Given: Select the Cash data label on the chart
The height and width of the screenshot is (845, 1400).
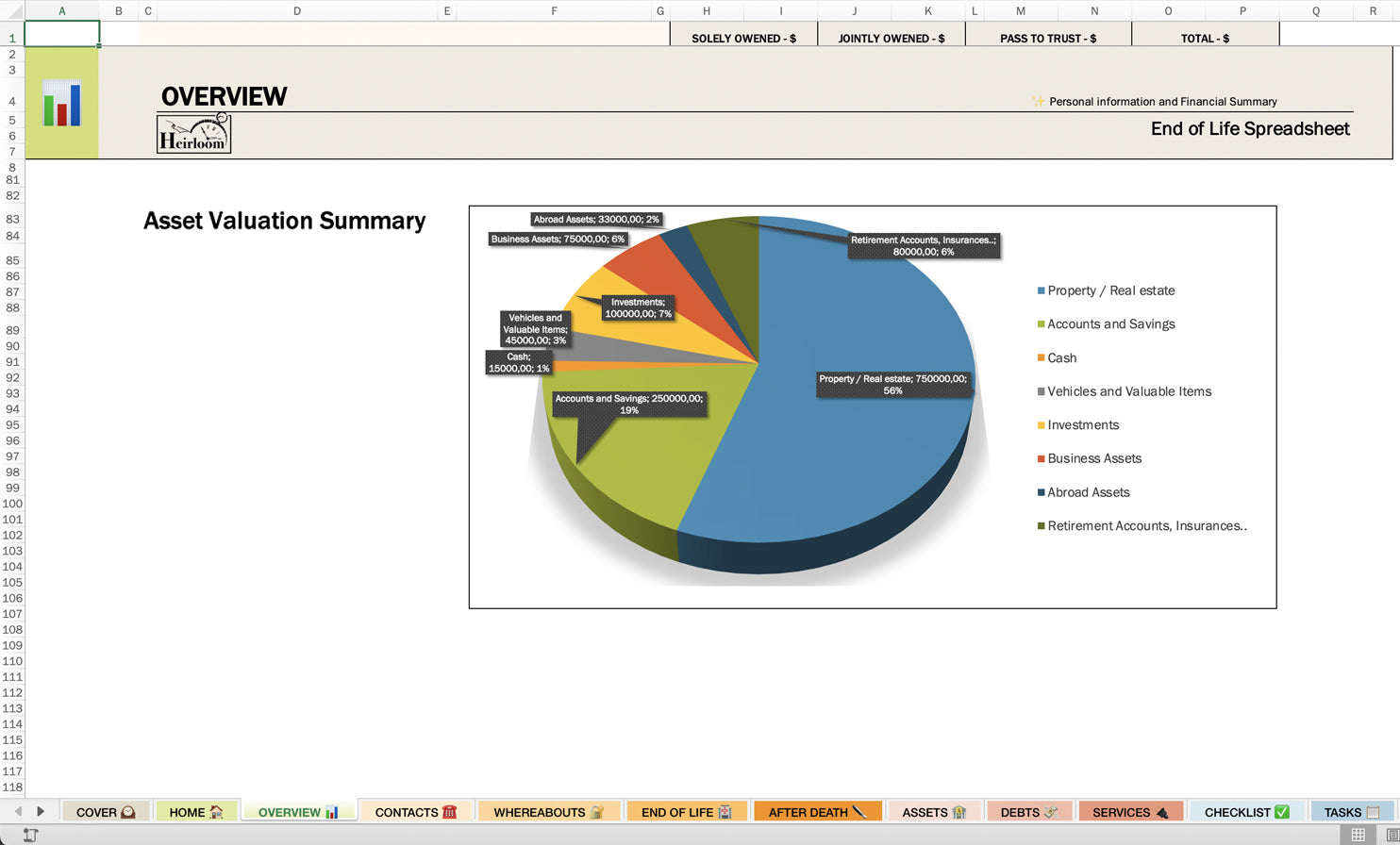Looking at the screenshot, I should pos(517,362).
